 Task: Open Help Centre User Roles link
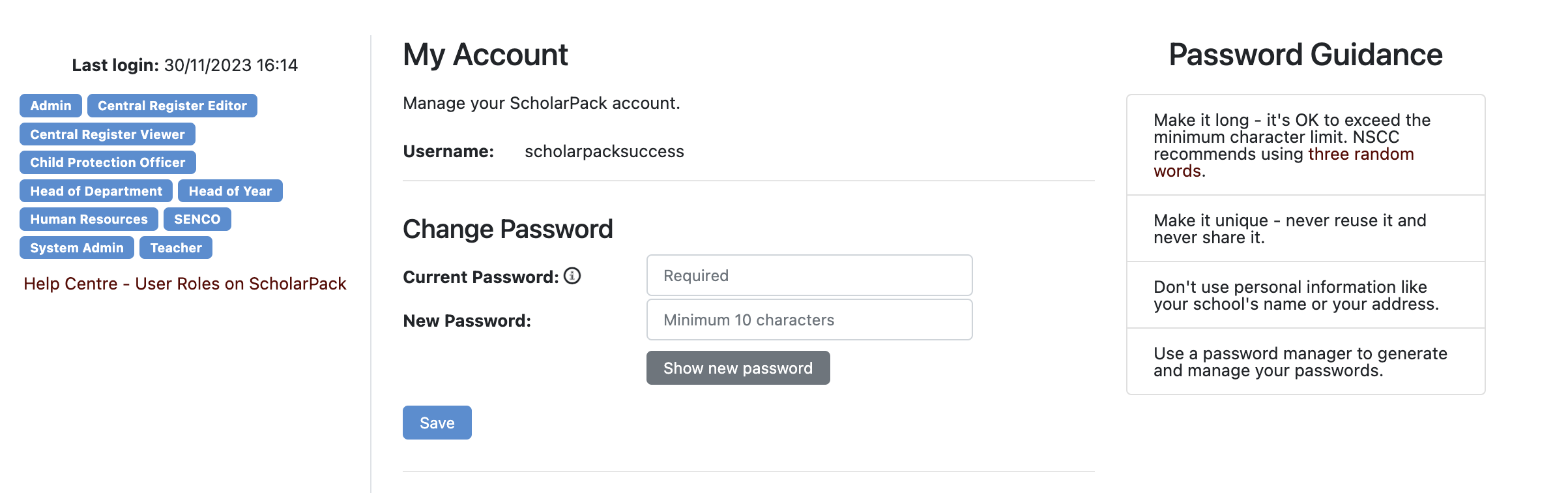185,284
